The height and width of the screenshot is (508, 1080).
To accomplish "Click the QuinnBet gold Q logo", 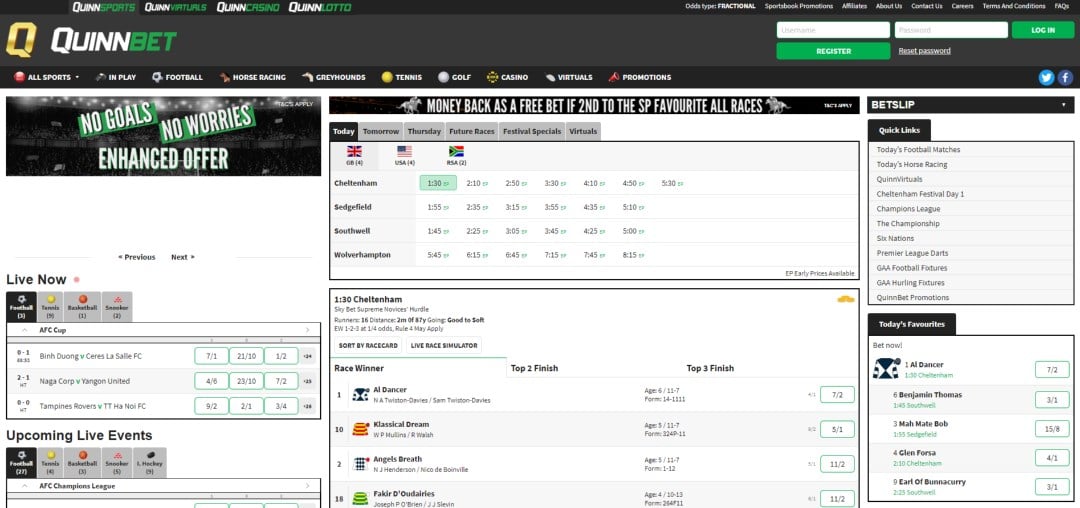I will pyautogui.click(x=21, y=40).
